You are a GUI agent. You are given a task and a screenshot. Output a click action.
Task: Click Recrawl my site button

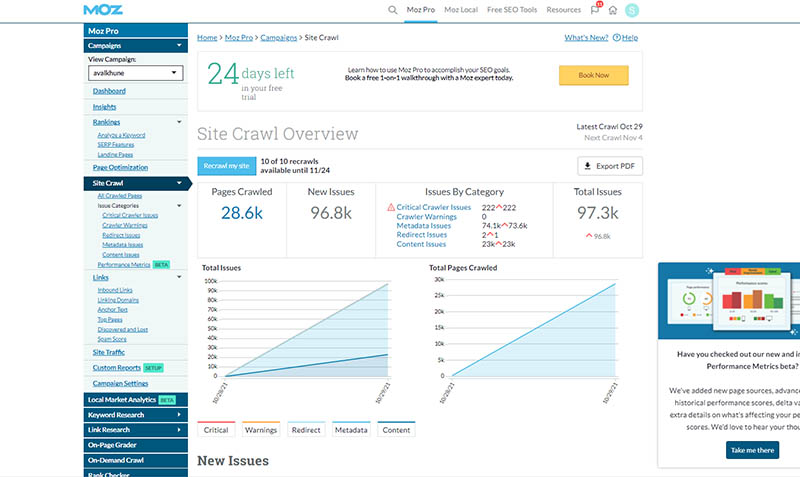tap(227, 166)
